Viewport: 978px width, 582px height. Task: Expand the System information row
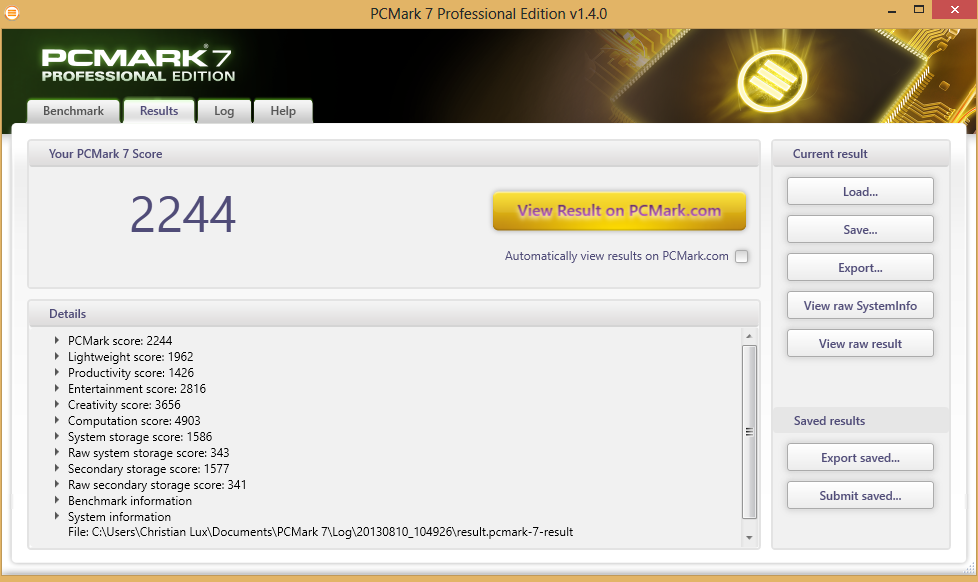click(57, 517)
